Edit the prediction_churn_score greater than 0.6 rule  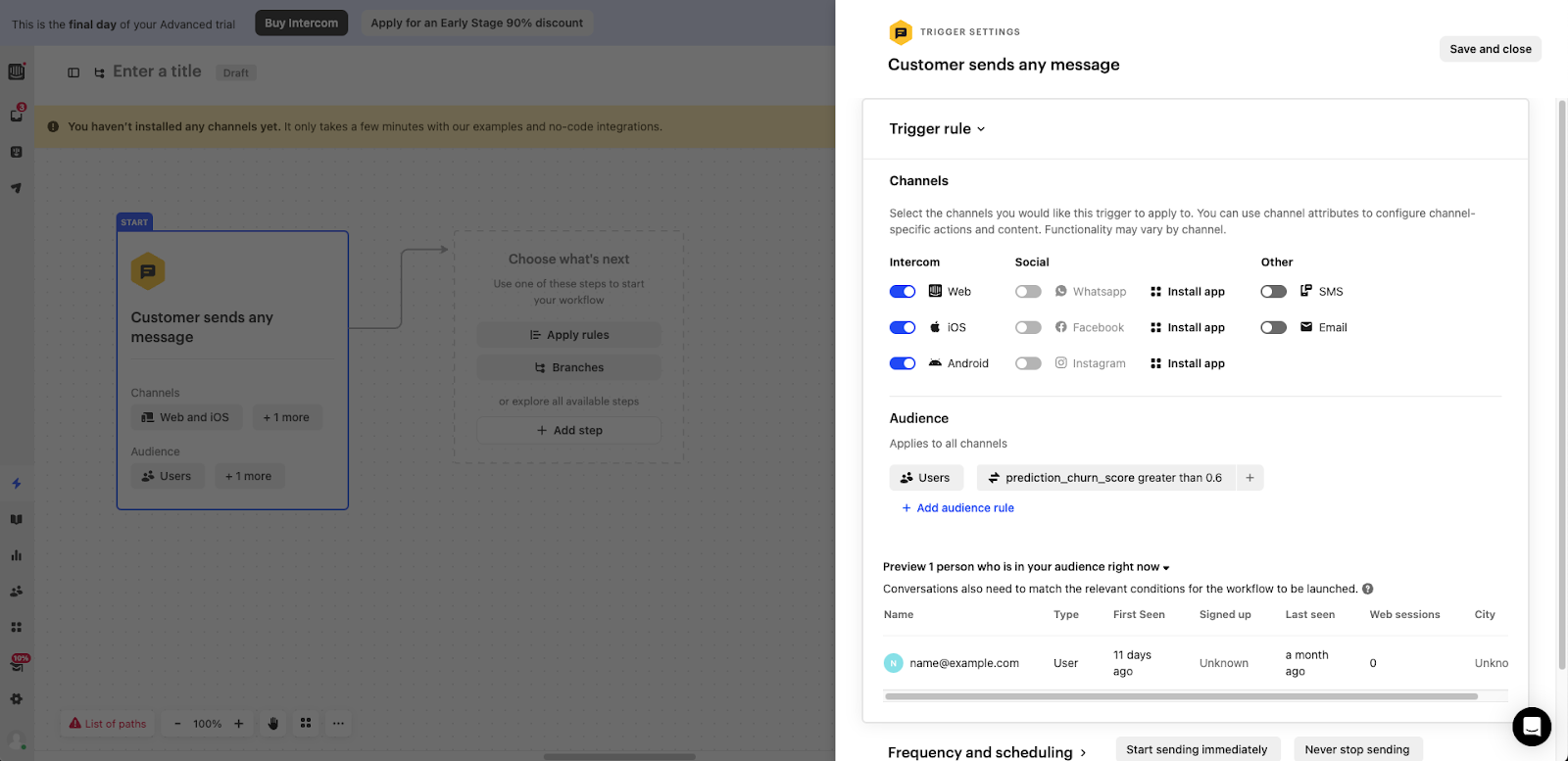pos(1106,478)
